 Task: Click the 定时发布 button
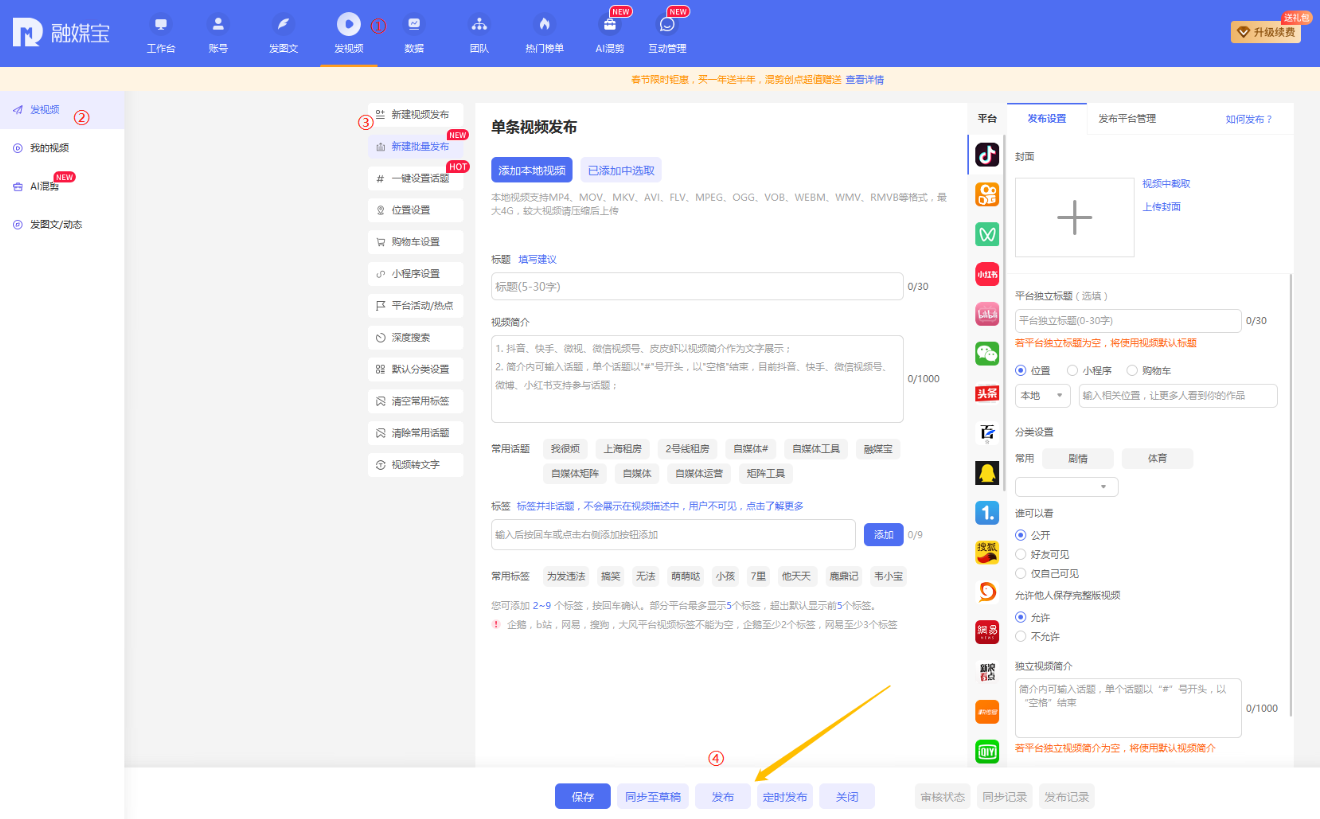coord(785,797)
